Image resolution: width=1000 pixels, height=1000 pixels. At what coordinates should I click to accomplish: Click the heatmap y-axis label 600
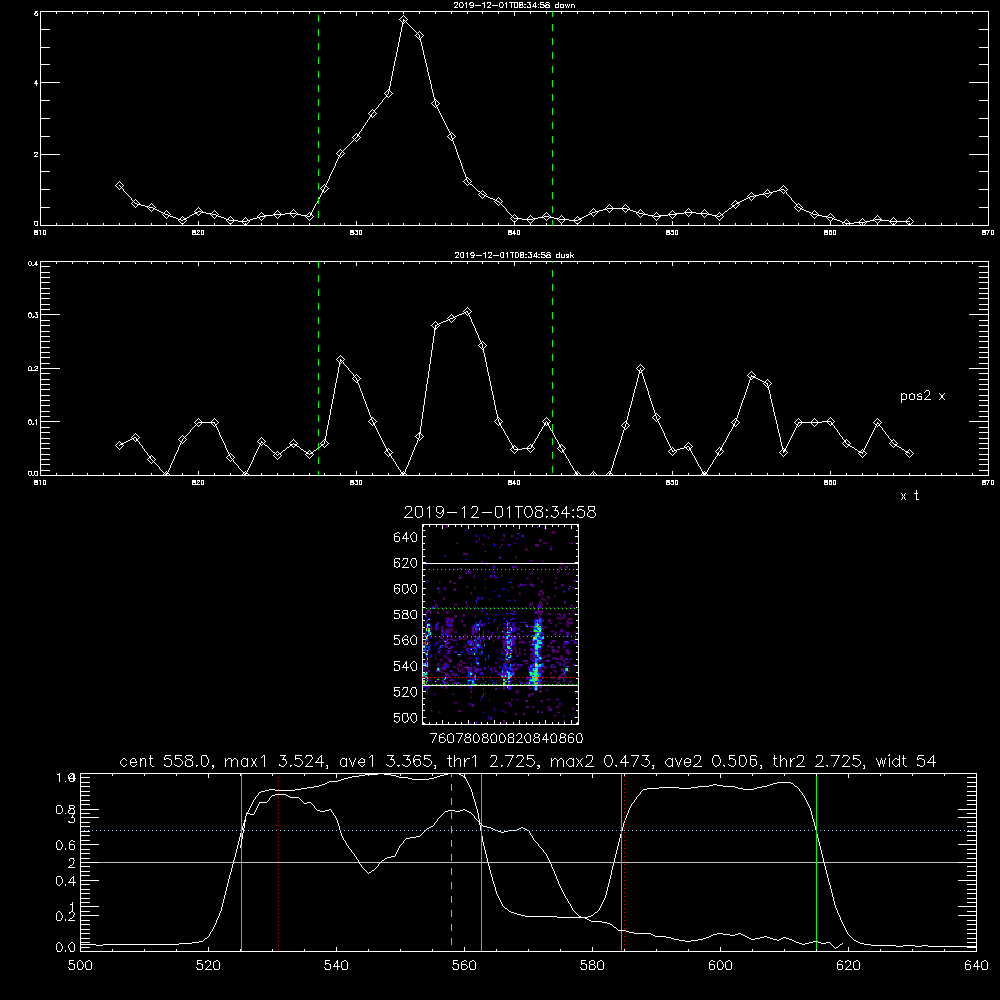(406, 589)
